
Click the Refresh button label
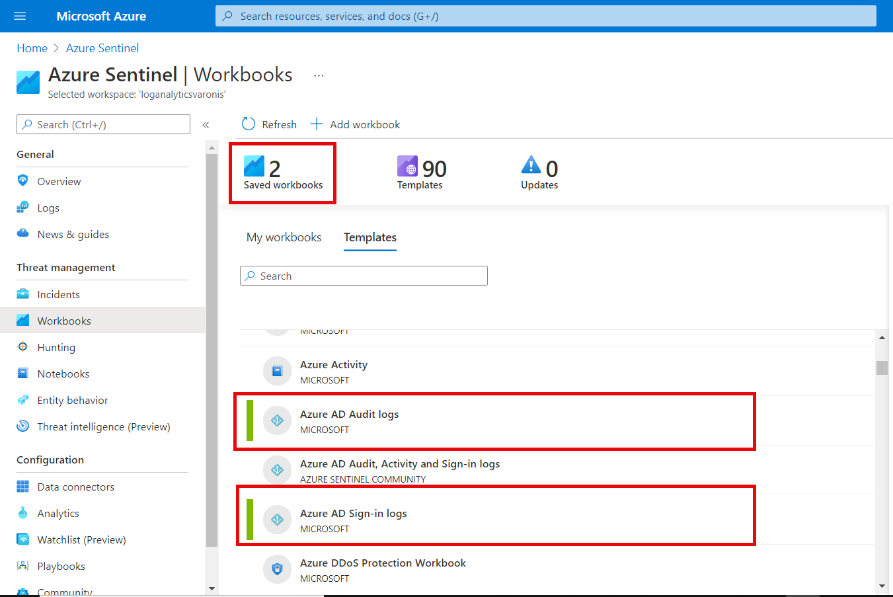[x=279, y=124]
